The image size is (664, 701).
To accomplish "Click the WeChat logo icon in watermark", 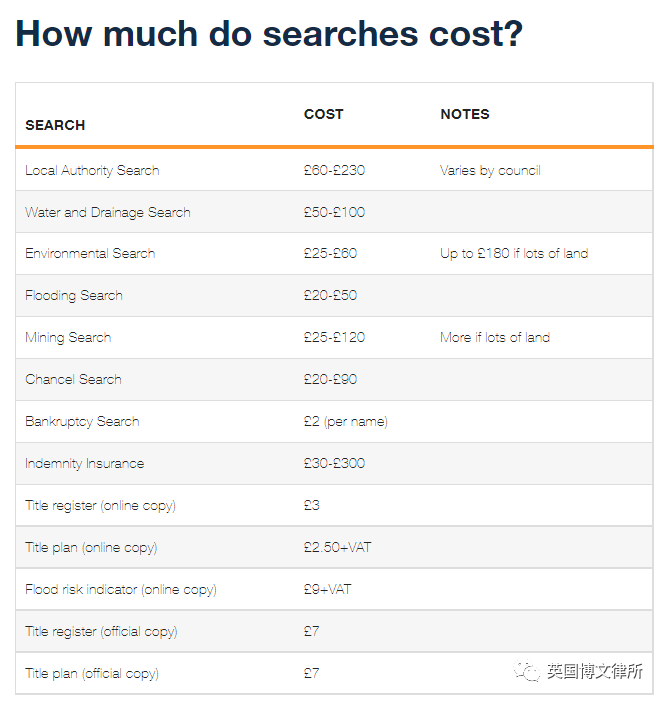I will tap(527, 671).
